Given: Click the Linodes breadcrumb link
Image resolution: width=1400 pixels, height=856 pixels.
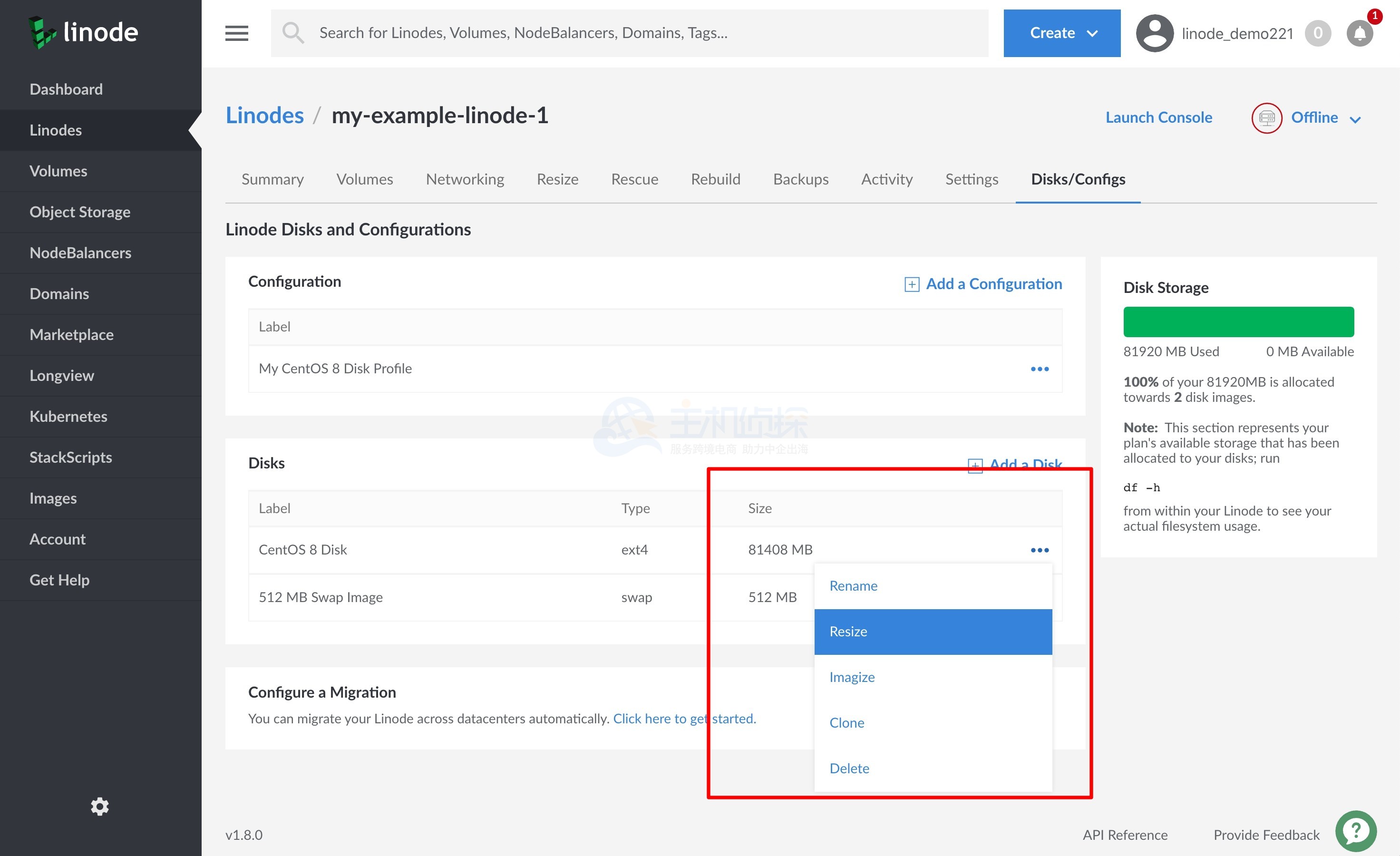Looking at the screenshot, I should point(264,115).
